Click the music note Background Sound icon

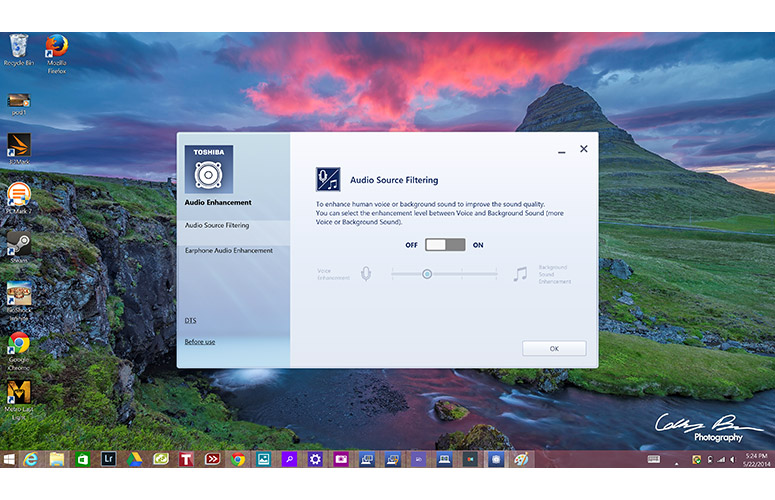coord(520,274)
